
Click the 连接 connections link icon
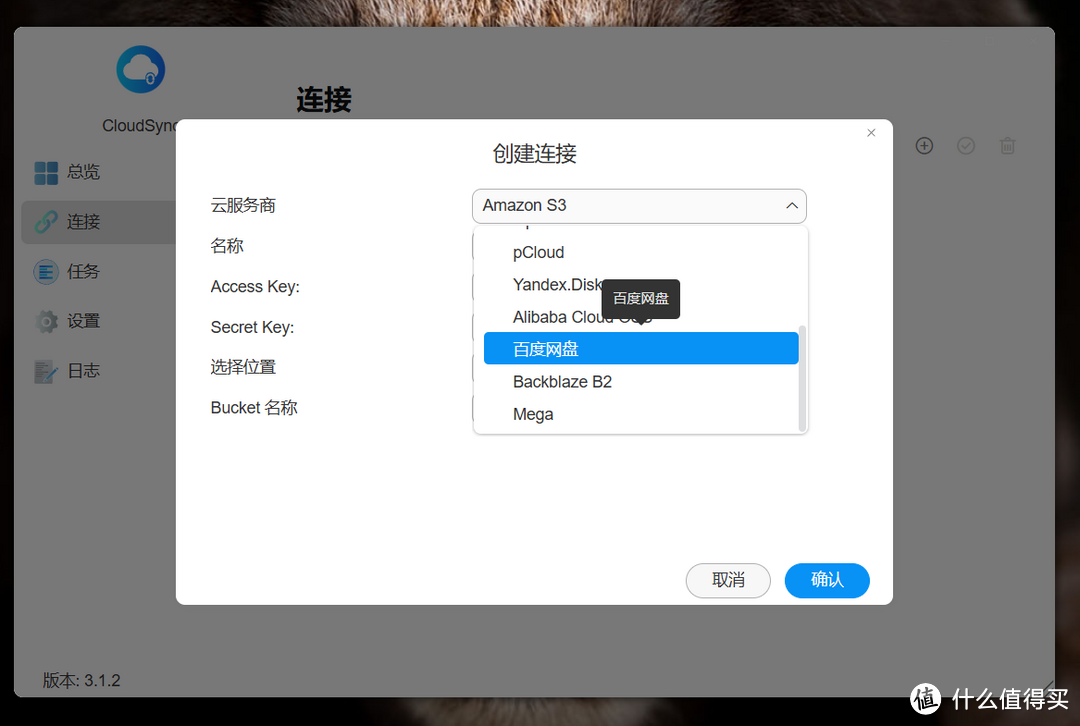46,222
